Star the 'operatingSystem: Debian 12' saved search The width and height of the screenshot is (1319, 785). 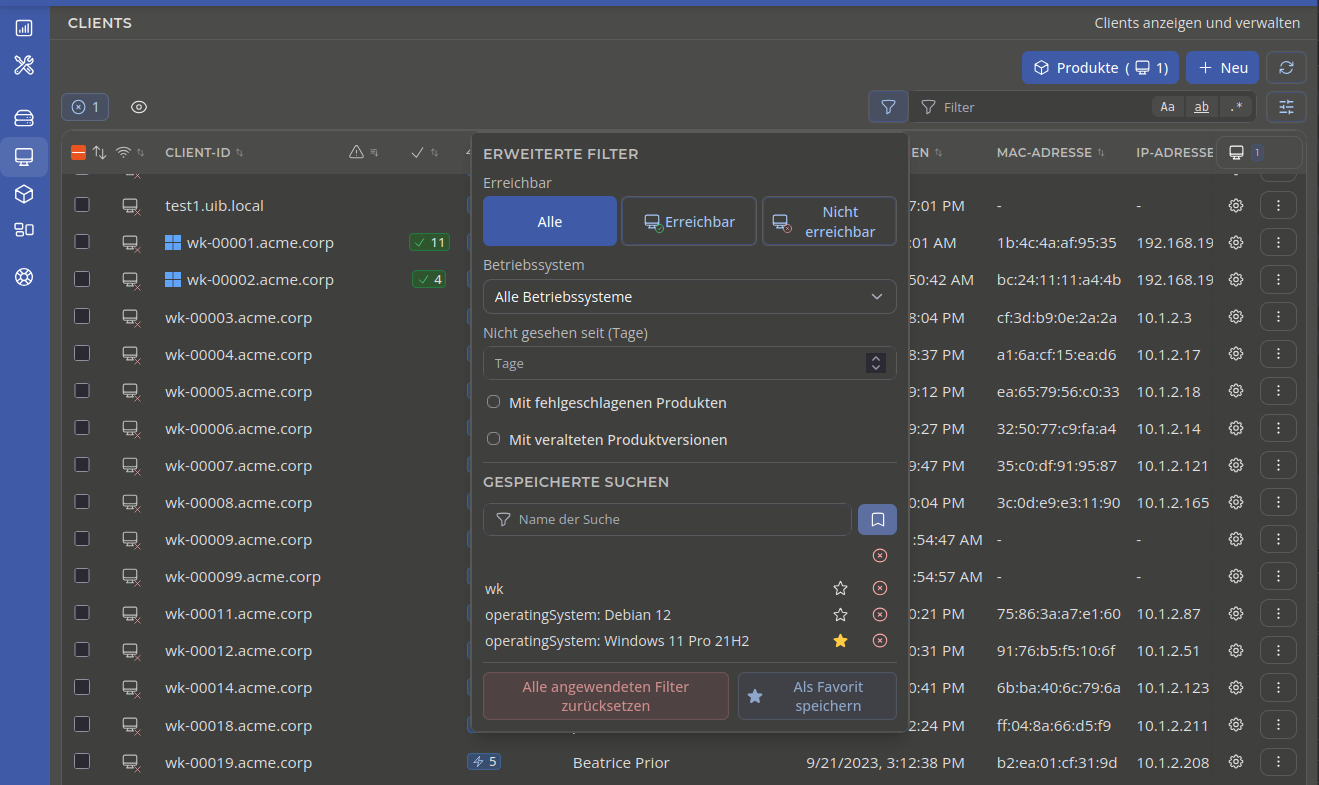841,615
